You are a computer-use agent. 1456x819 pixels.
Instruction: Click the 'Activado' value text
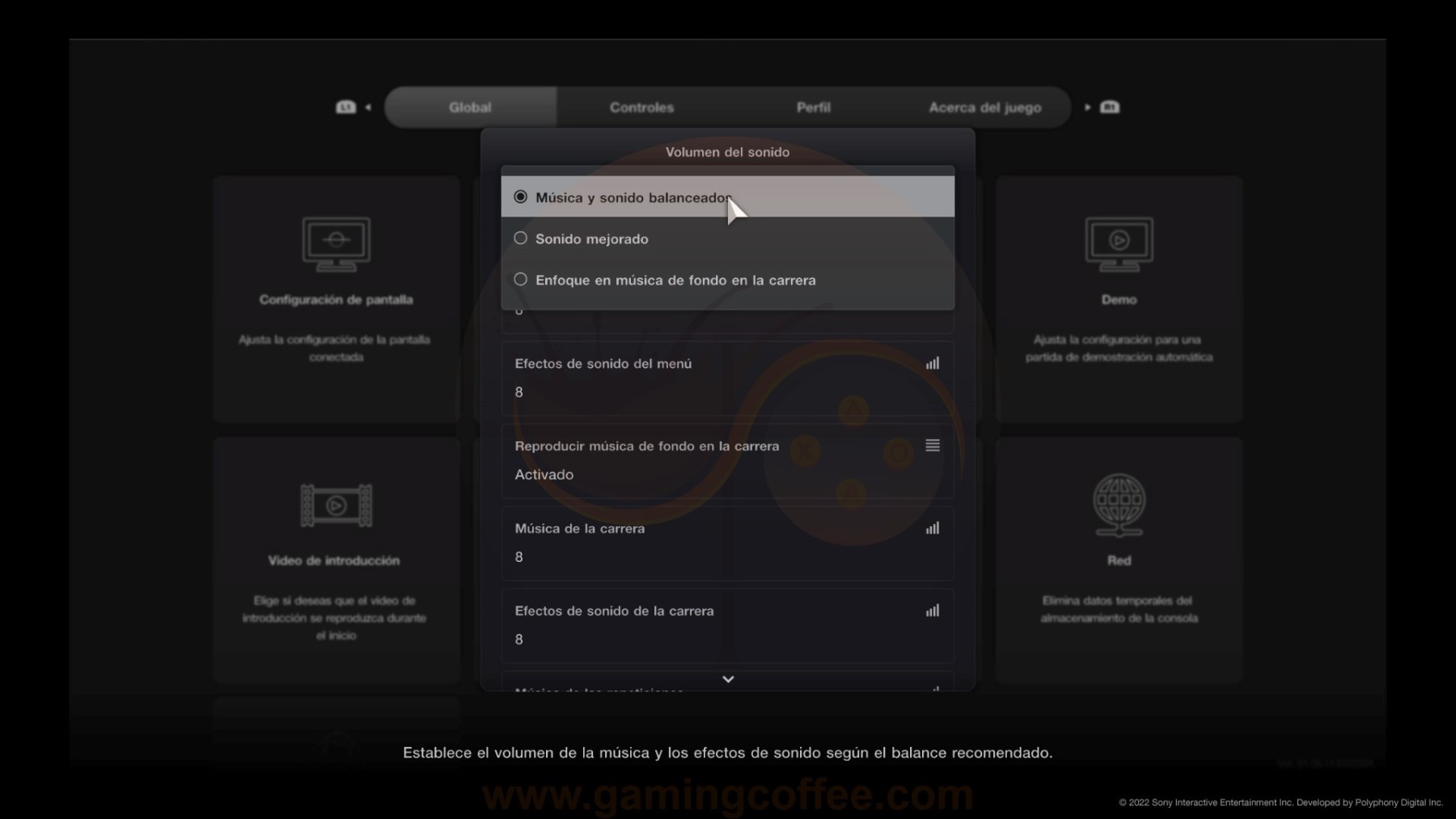tap(544, 475)
